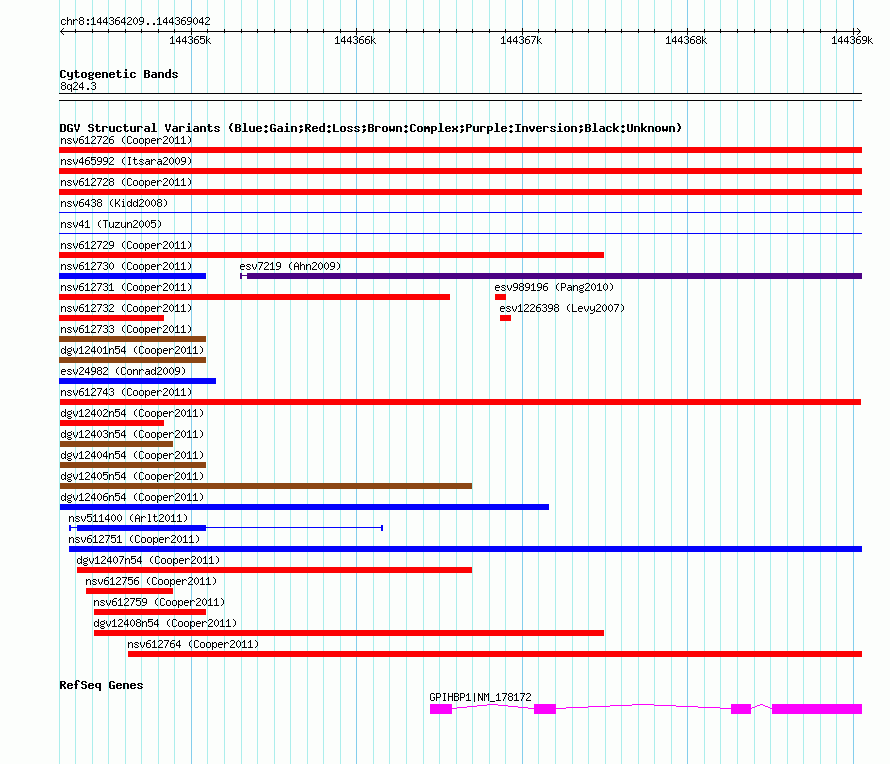Select the second GPIHBP1 magenta exon
Screen dimensions: 890x764
click(x=545, y=709)
